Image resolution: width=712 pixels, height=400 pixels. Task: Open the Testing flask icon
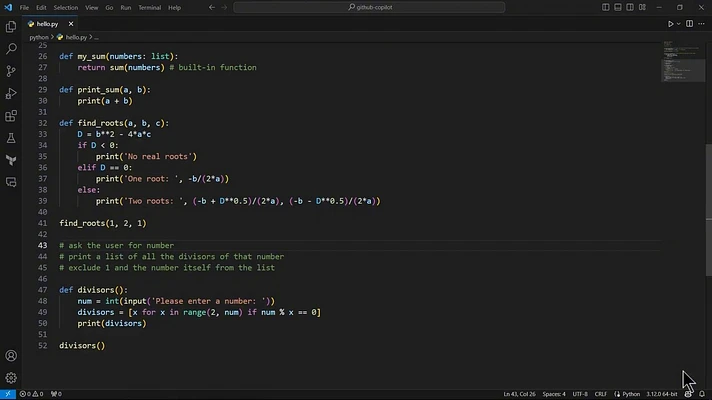(11, 138)
